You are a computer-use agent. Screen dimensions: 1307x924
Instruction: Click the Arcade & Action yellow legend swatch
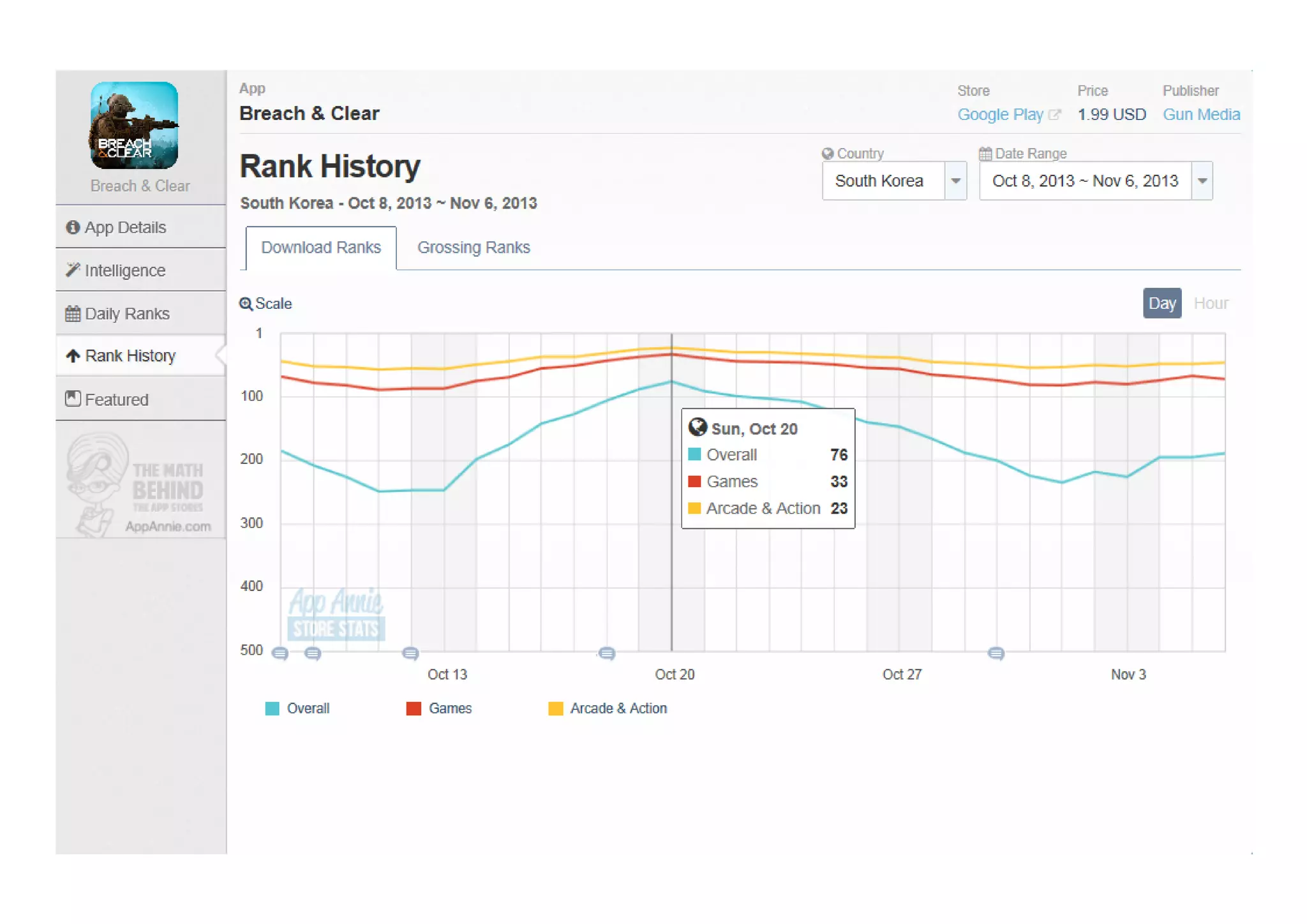(555, 708)
